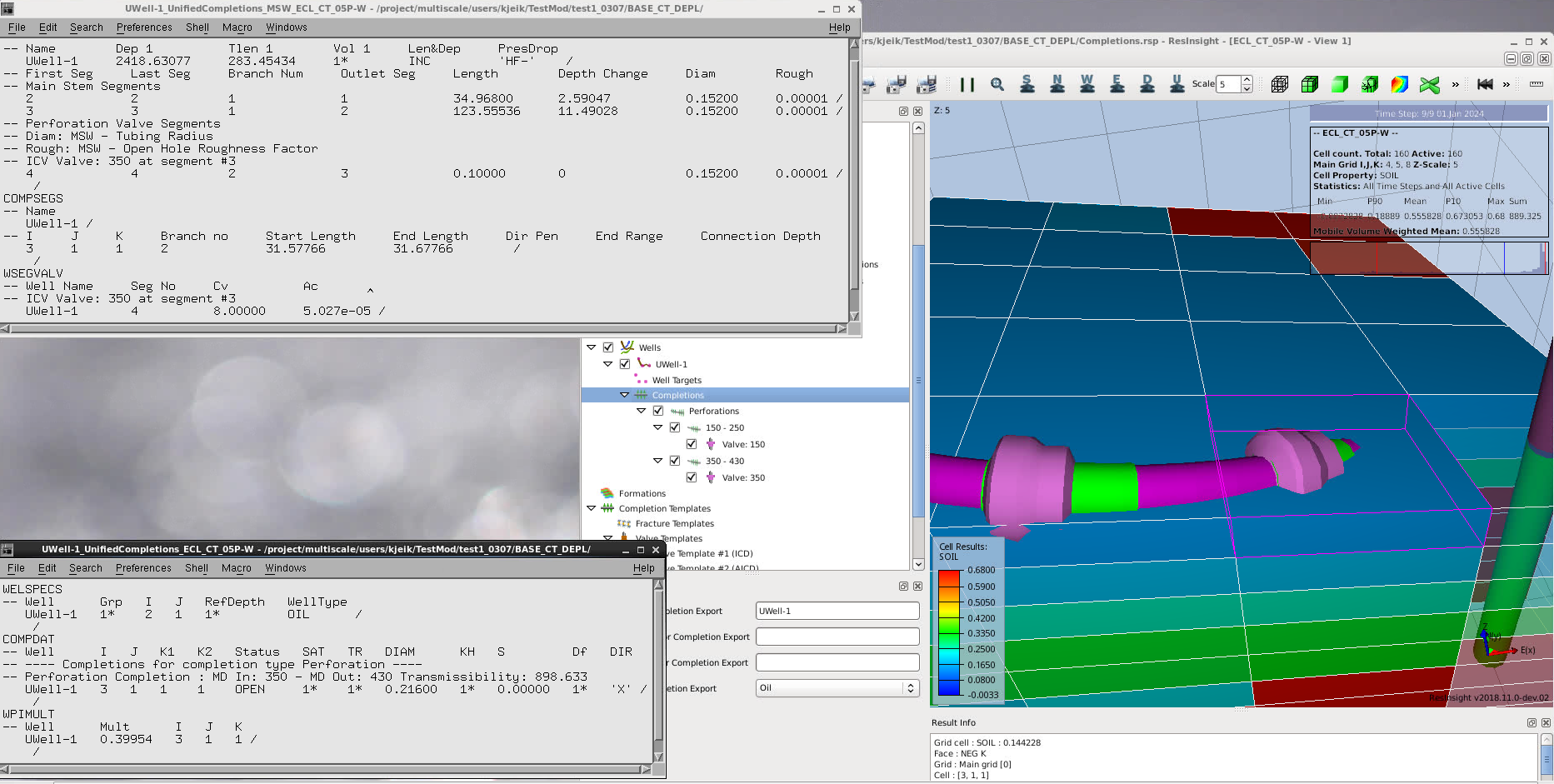
Task: Collapse the 350 - 430 perforation node
Action: click(658, 461)
